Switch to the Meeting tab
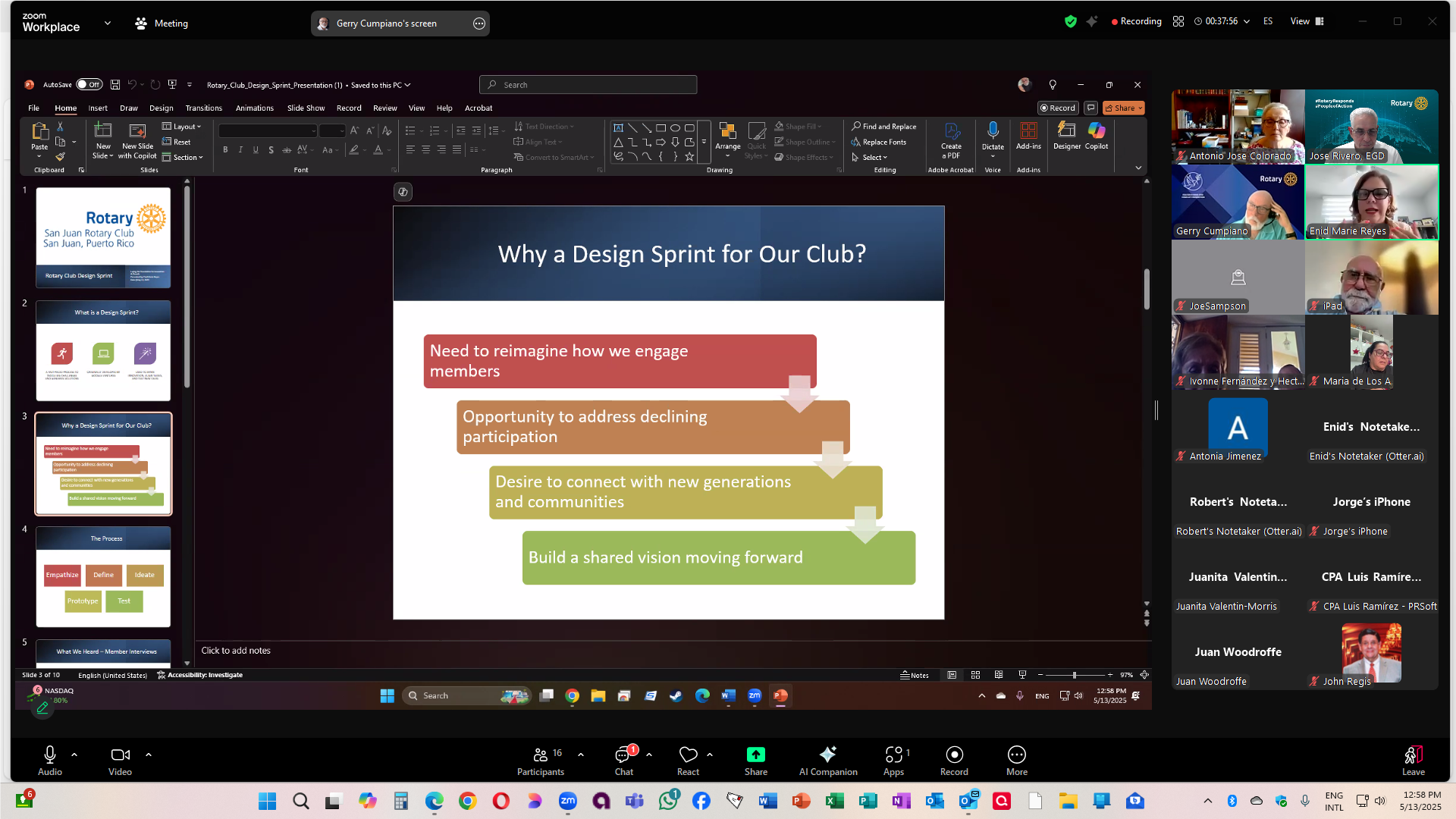 pyautogui.click(x=161, y=24)
